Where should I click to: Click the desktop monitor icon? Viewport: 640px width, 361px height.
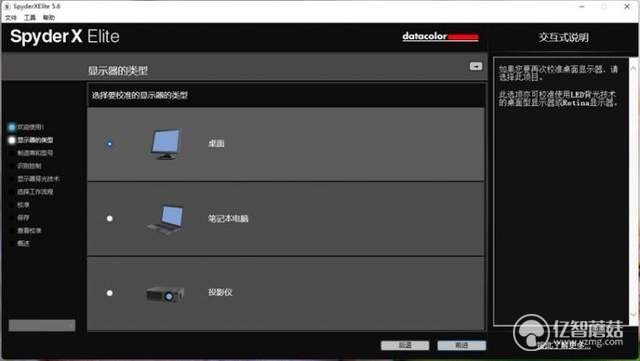point(165,144)
